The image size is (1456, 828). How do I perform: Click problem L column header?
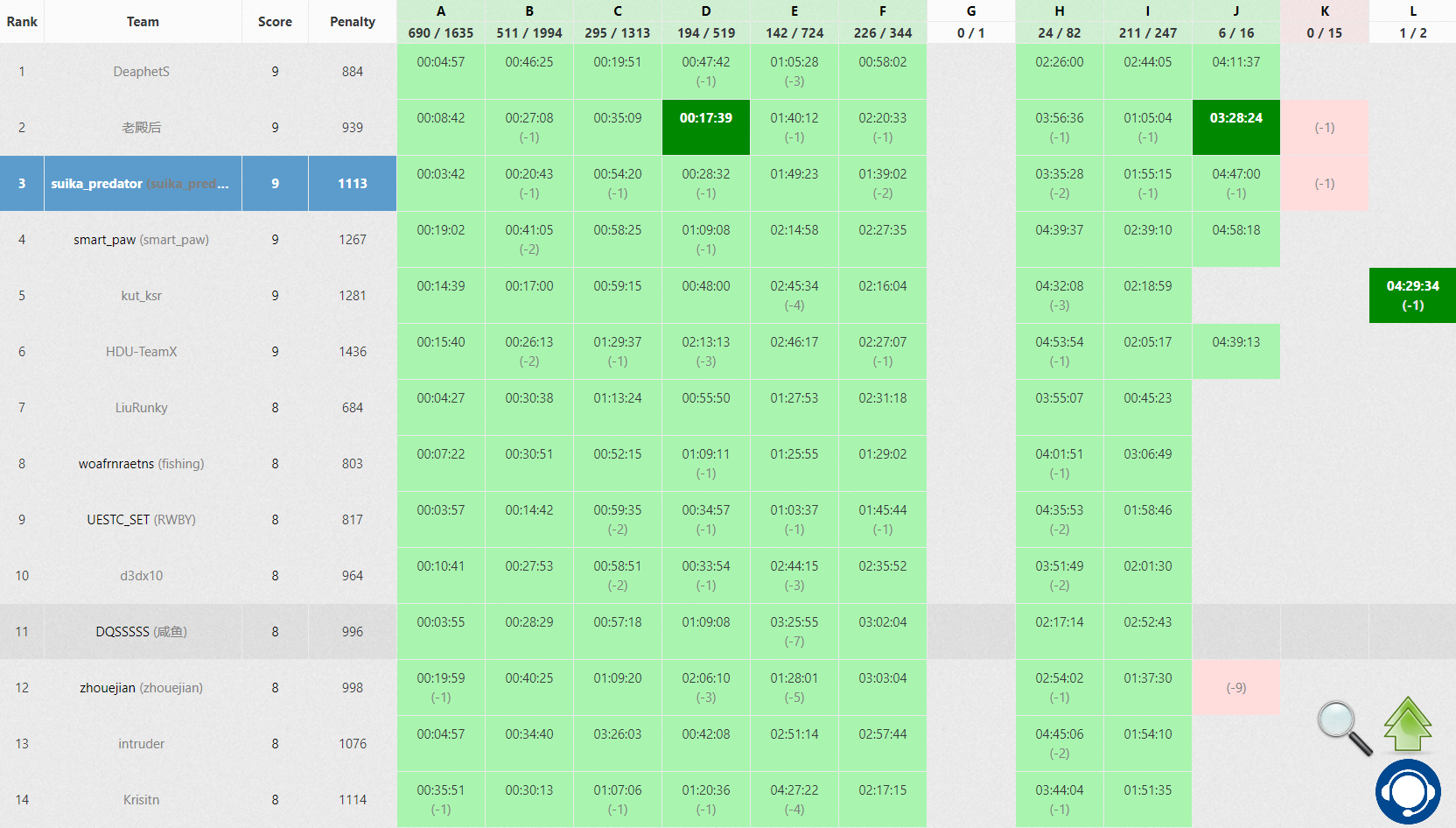1412,22
